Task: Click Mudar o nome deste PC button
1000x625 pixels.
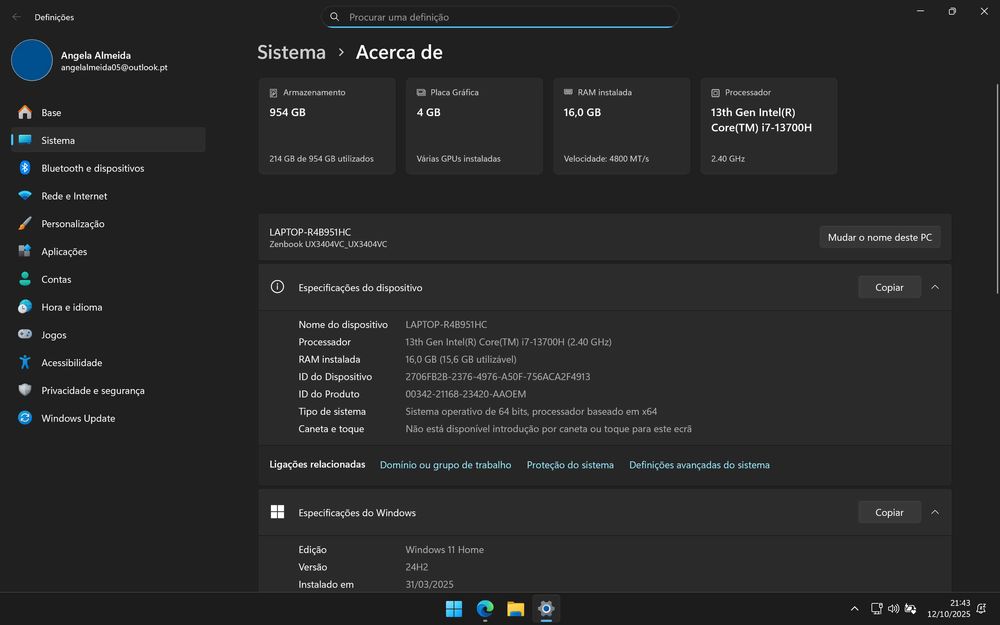Action: click(879, 237)
